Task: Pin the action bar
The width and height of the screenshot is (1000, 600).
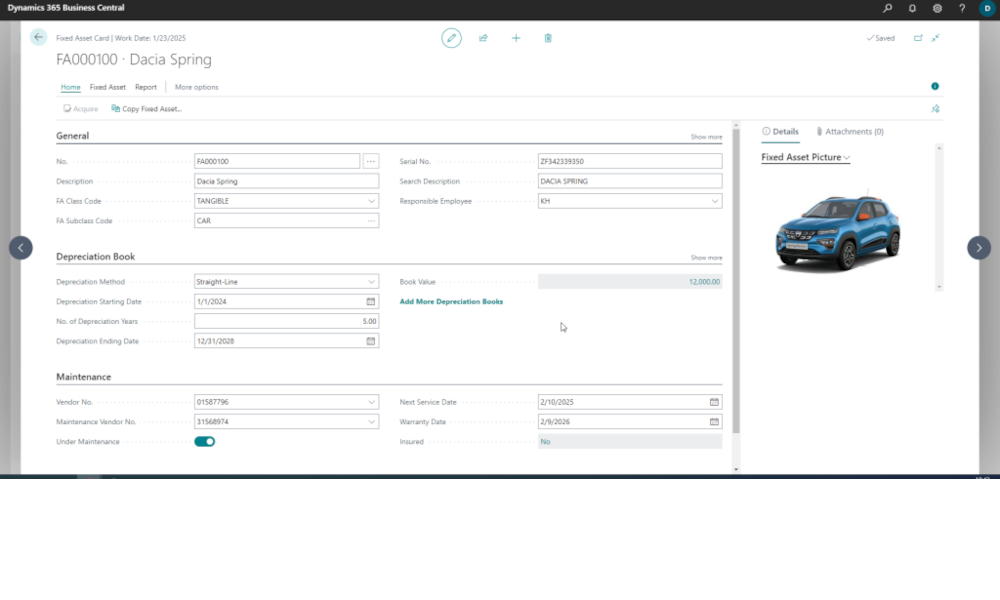Action: point(935,109)
